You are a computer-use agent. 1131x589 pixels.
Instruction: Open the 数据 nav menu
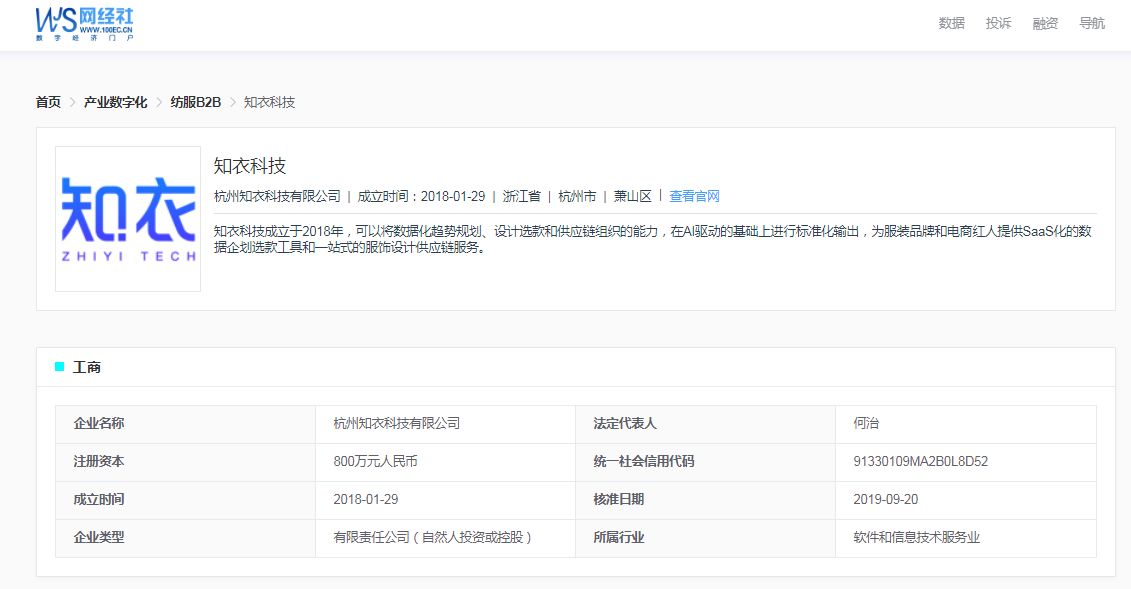(x=951, y=23)
